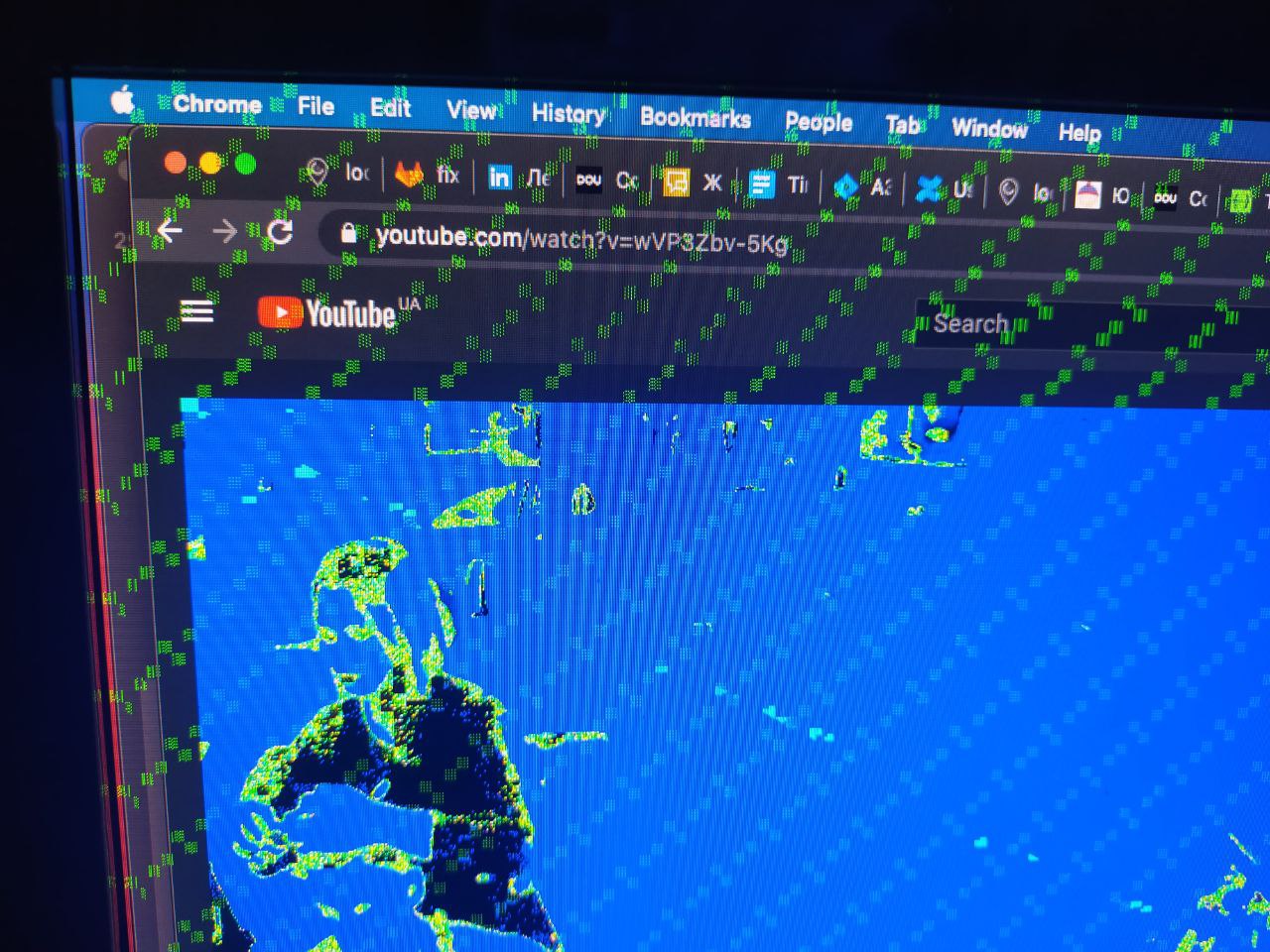This screenshot has height=952, width=1270.
Task: Open the History menu
Action: pyautogui.click(x=568, y=114)
